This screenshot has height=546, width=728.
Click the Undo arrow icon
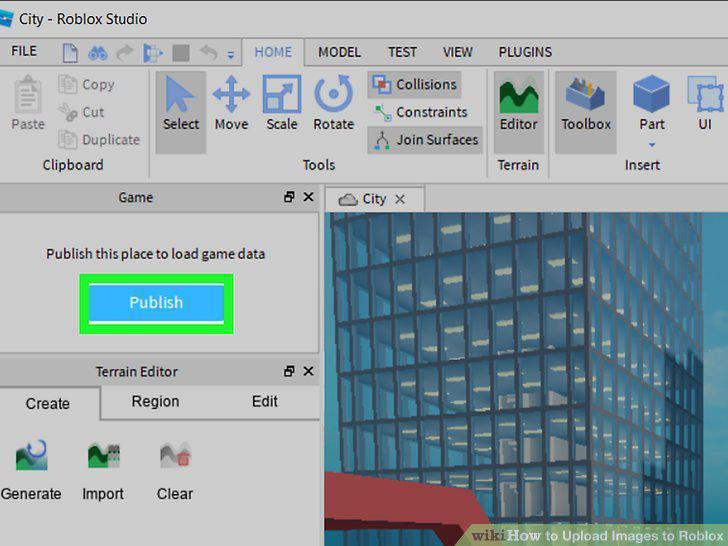pos(208,52)
